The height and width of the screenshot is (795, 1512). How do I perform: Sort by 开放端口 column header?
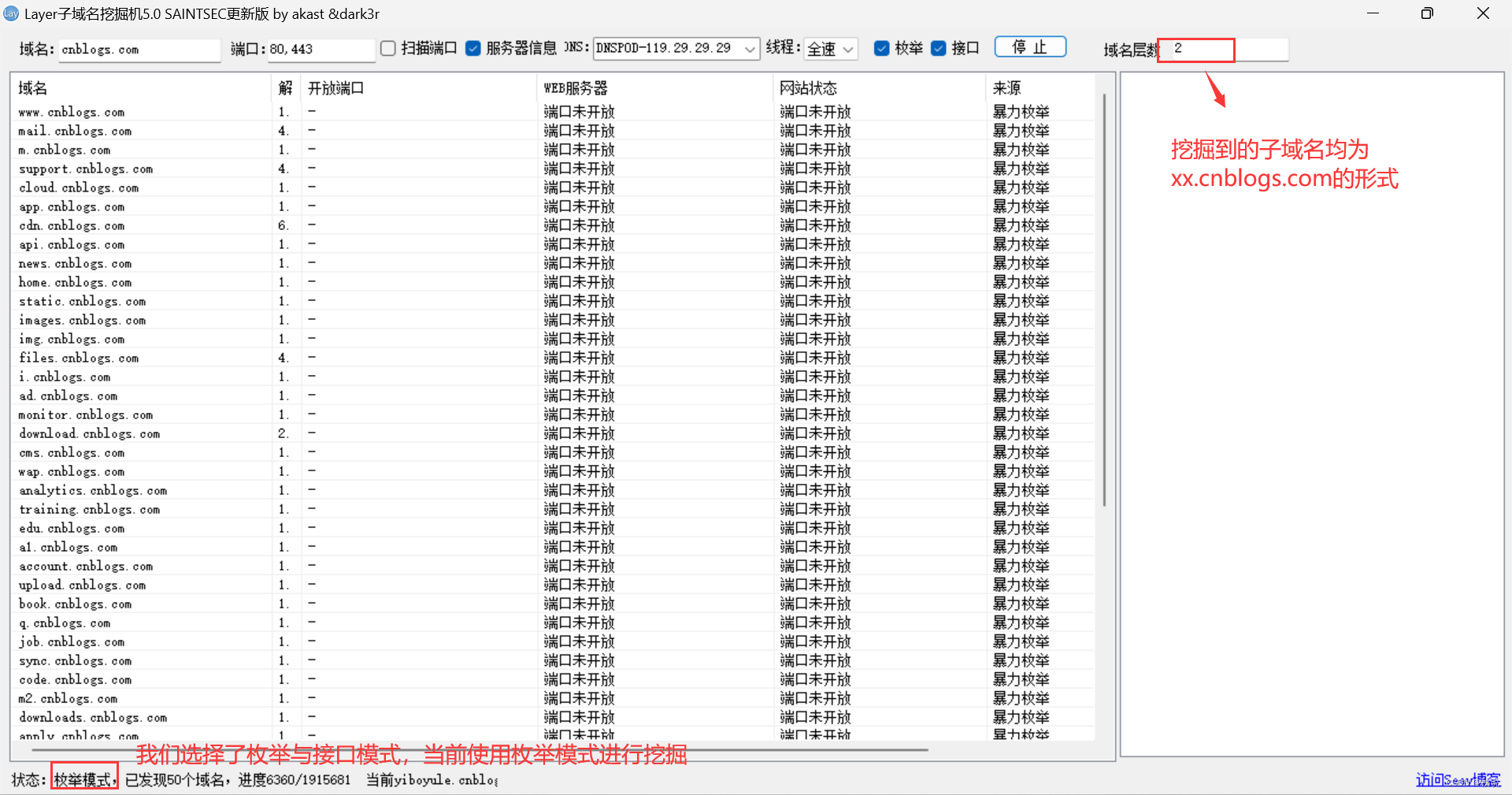click(x=419, y=87)
